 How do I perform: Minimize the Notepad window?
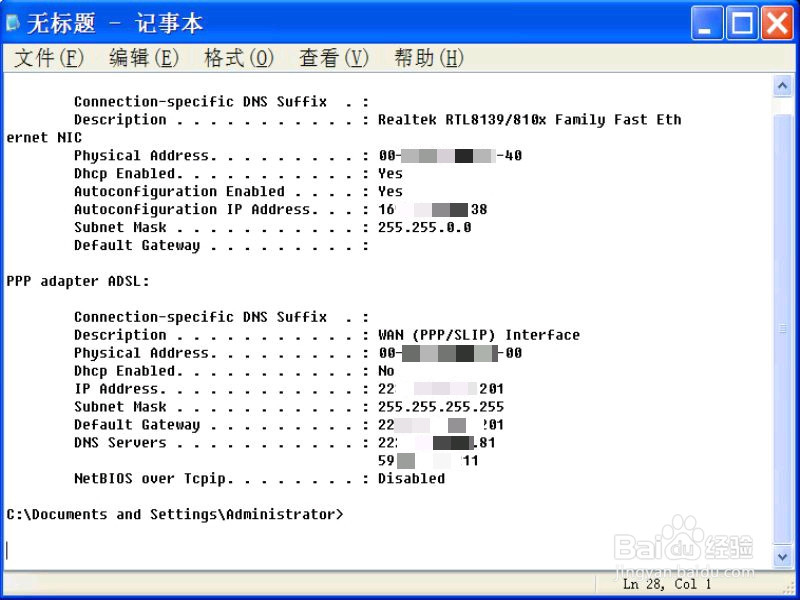(707, 23)
